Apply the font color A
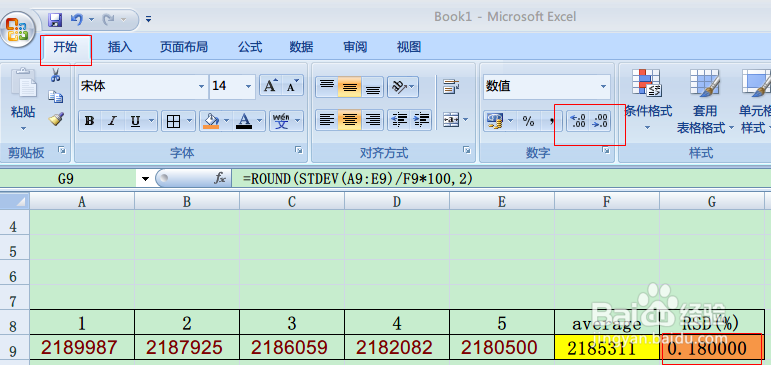Image resolution: width=771 pixels, height=365 pixels. coord(244,121)
